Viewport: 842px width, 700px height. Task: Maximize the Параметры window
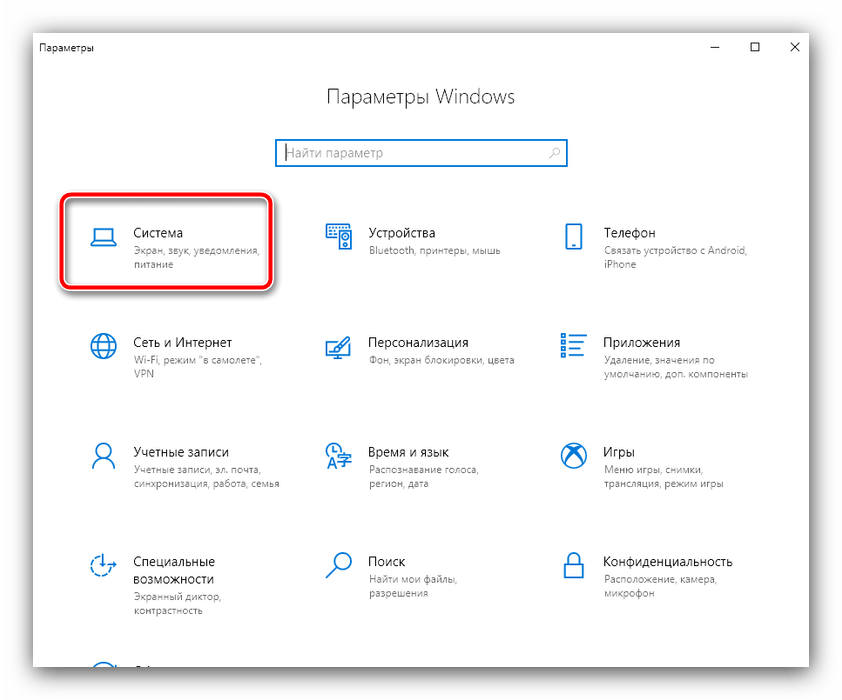754,47
